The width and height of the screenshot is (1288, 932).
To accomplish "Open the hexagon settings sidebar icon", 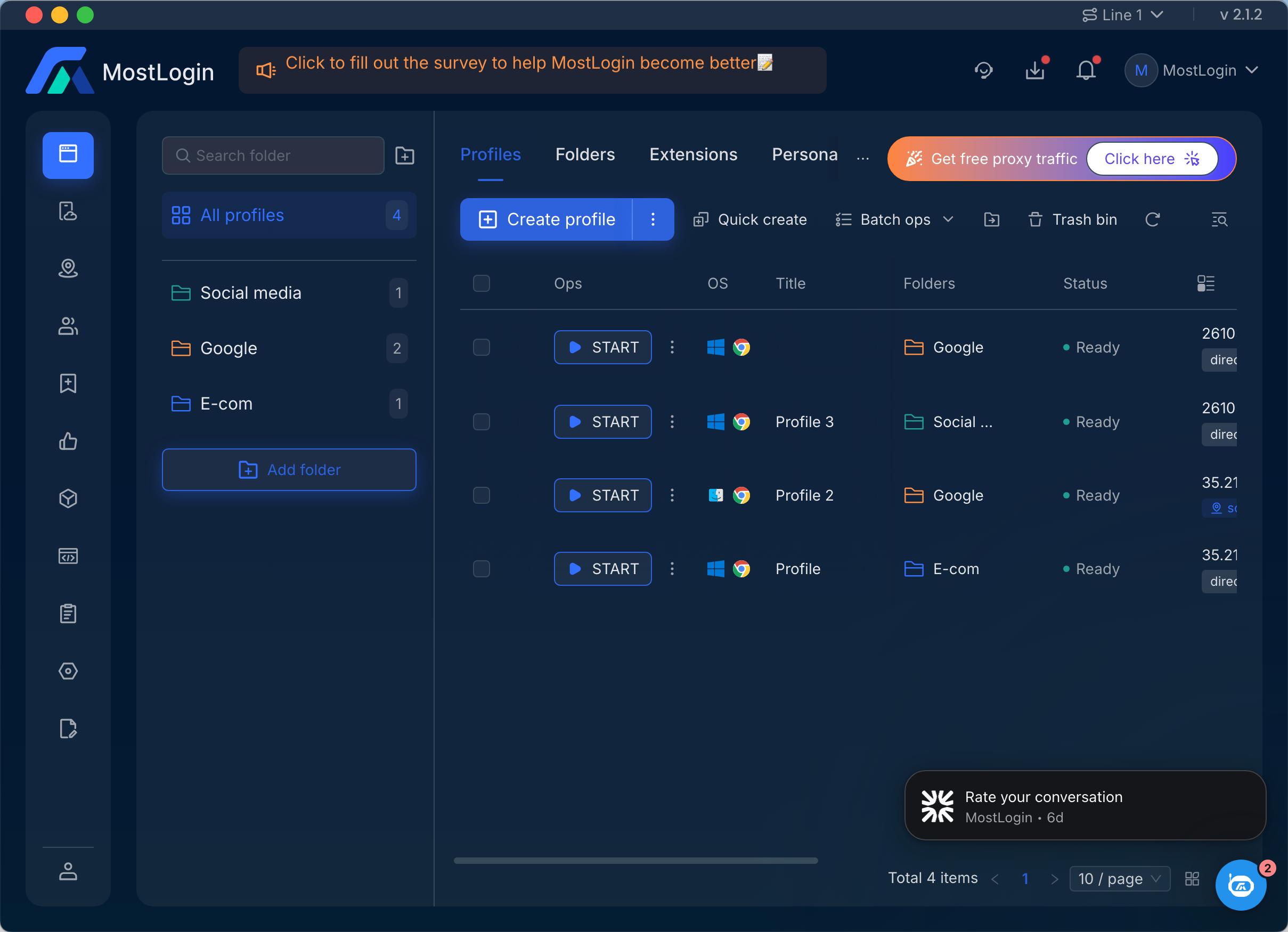I will (x=68, y=671).
